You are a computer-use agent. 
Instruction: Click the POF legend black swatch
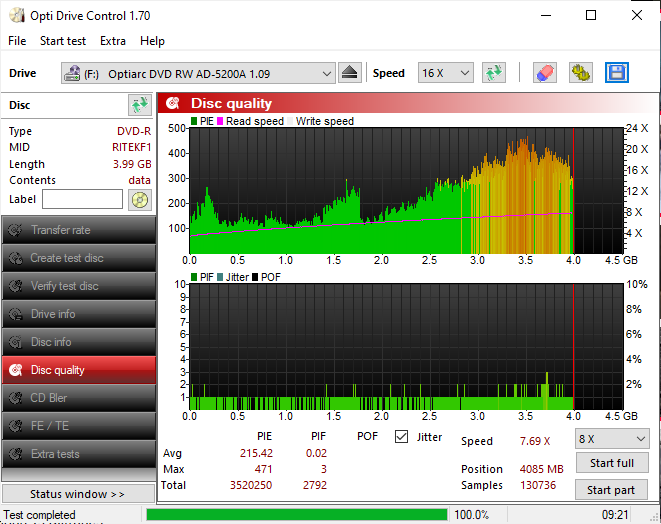255,277
